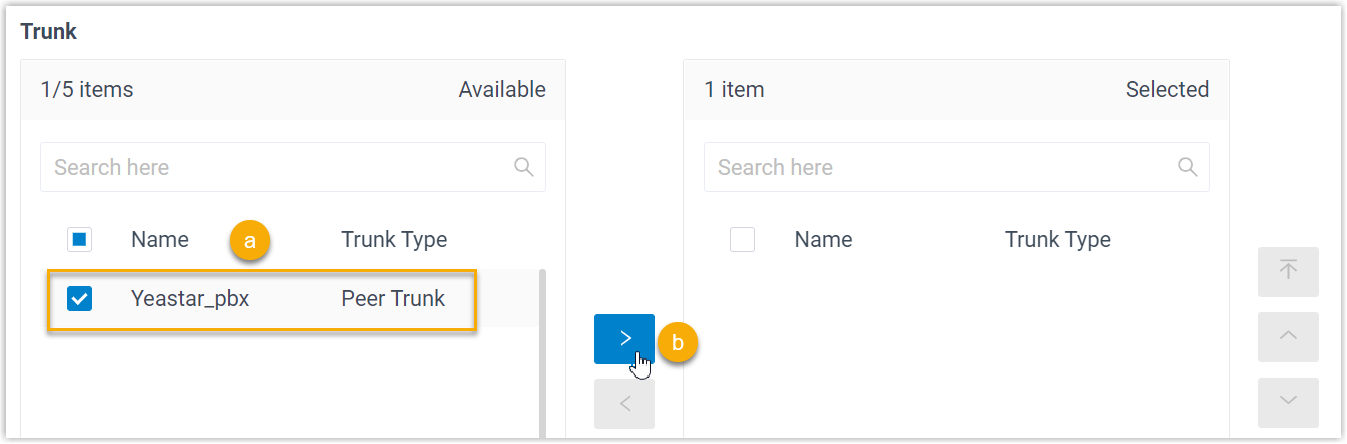This screenshot has width=1347, height=444.
Task: Click the move-to-top arrow button
Action: (1288, 272)
